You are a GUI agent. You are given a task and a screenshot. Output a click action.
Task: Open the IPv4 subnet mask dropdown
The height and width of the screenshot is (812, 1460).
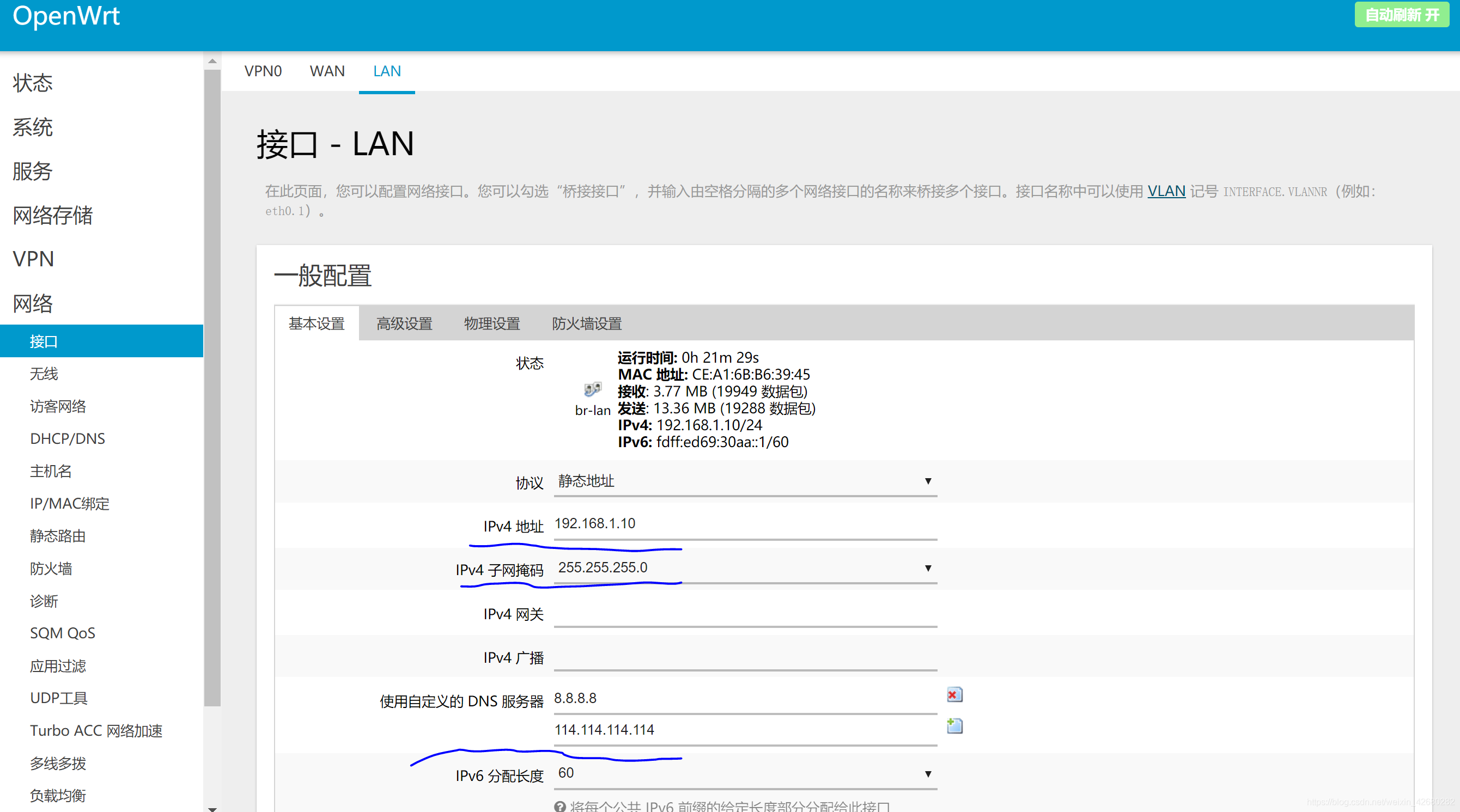pos(745,568)
